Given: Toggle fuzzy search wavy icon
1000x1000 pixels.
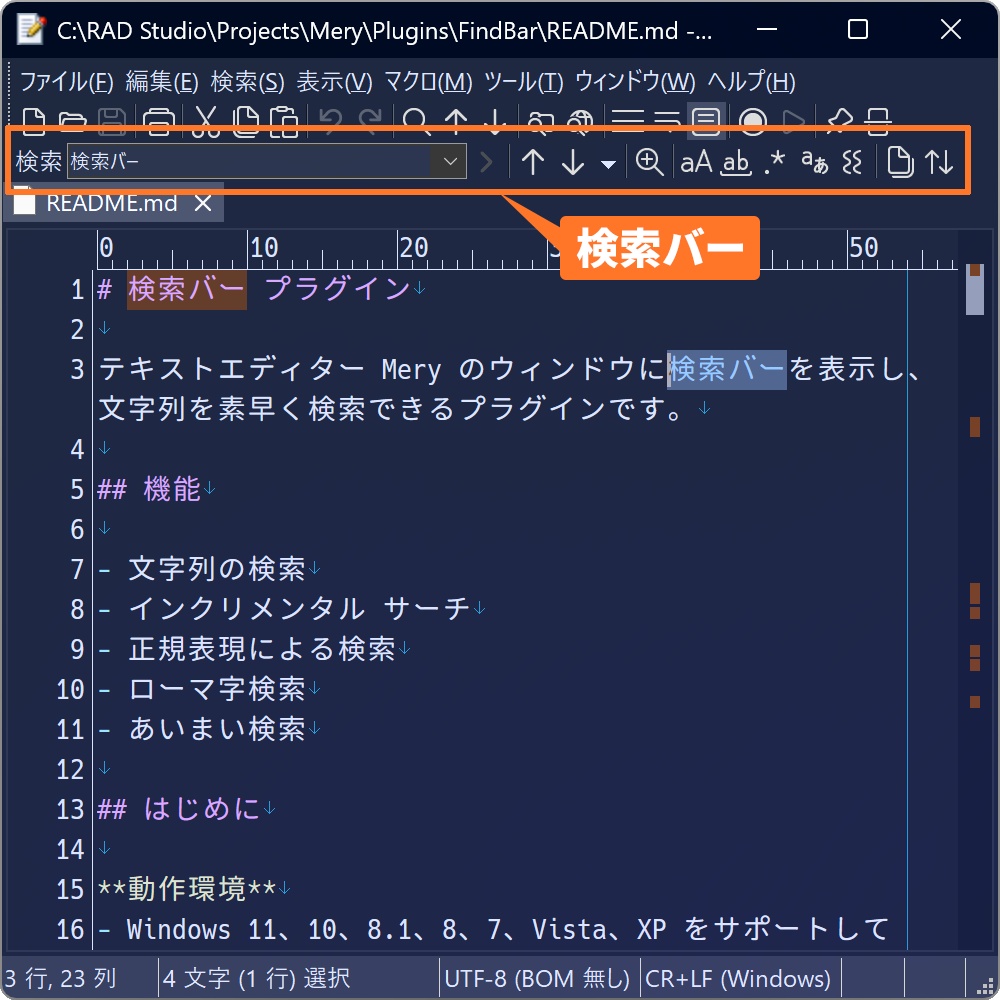Looking at the screenshot, I should point(853,162).
